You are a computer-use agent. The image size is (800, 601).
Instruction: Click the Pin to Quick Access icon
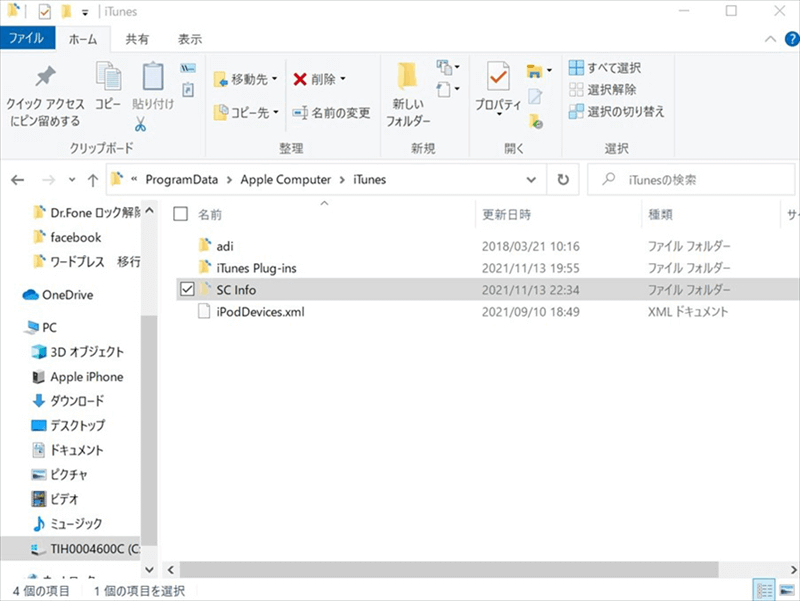tap(45, 78)
